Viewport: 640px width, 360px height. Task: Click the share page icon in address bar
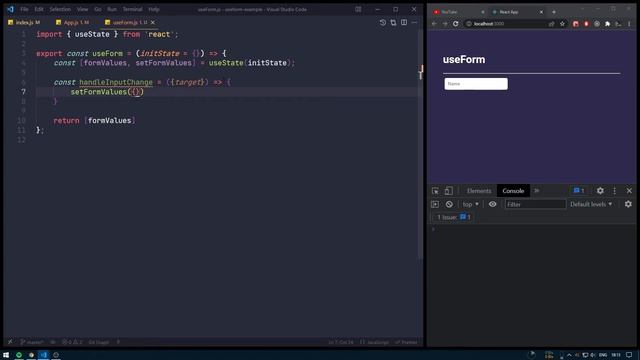pos(551,24)
